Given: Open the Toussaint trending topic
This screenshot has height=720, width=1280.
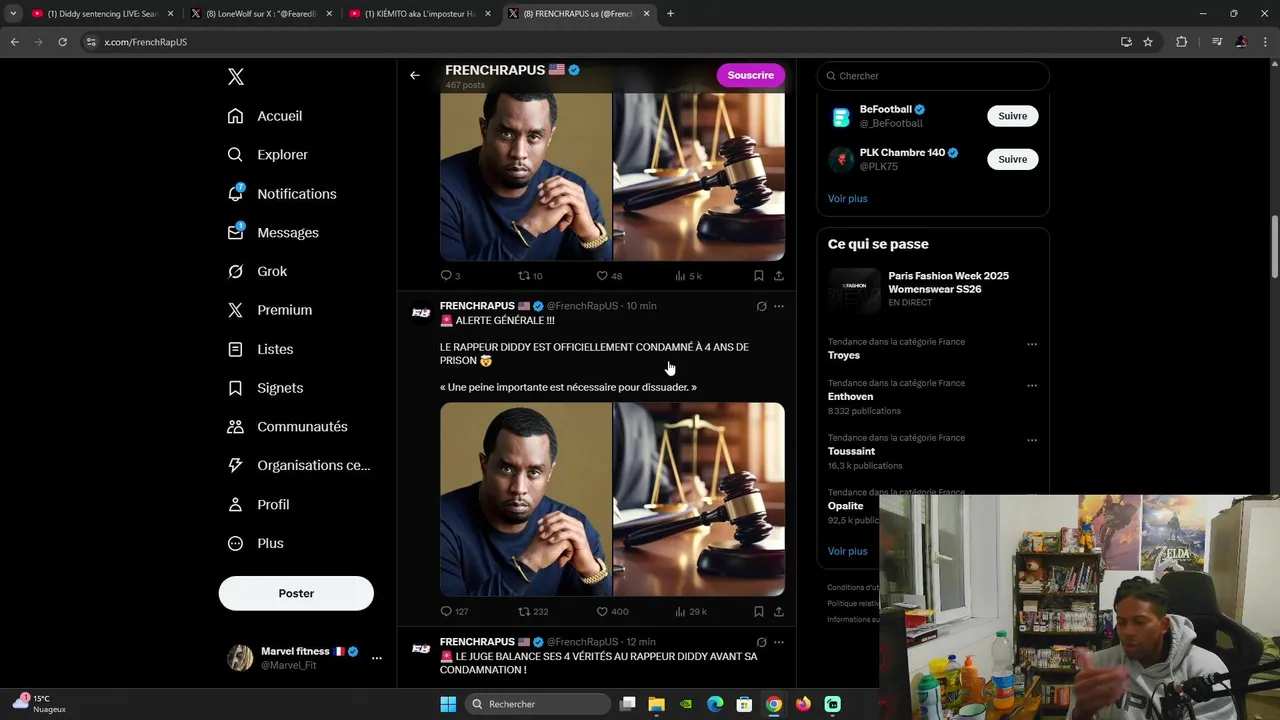Looking at the screenshot, I should point(851,451).
